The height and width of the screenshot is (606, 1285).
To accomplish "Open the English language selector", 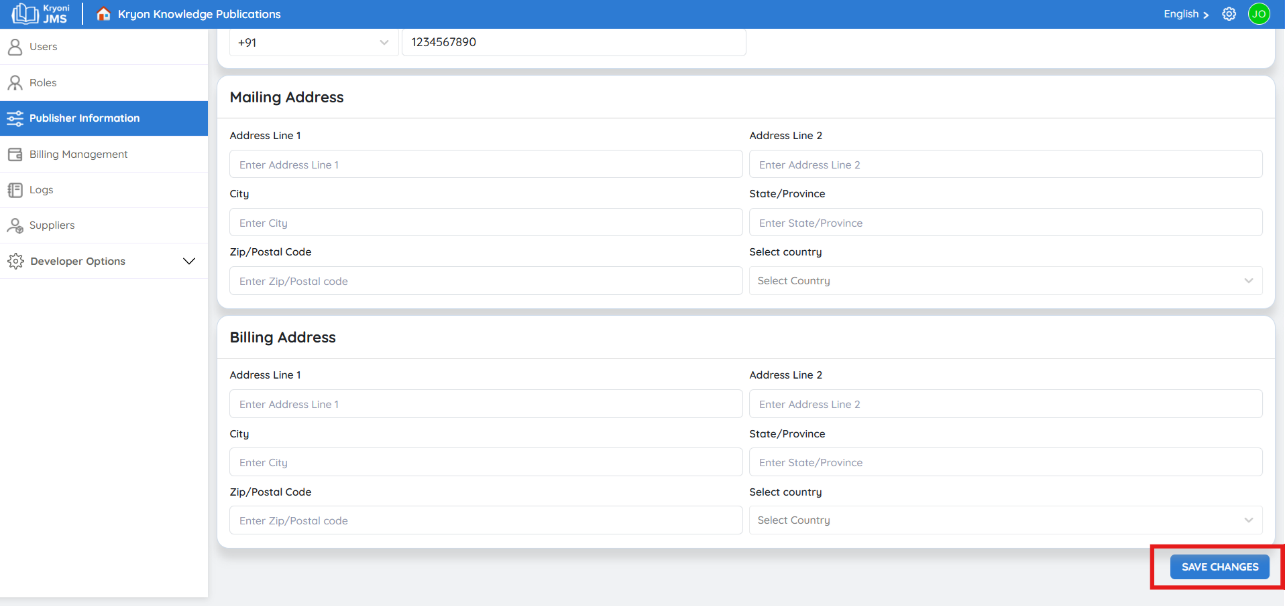I will (1186, 14).
